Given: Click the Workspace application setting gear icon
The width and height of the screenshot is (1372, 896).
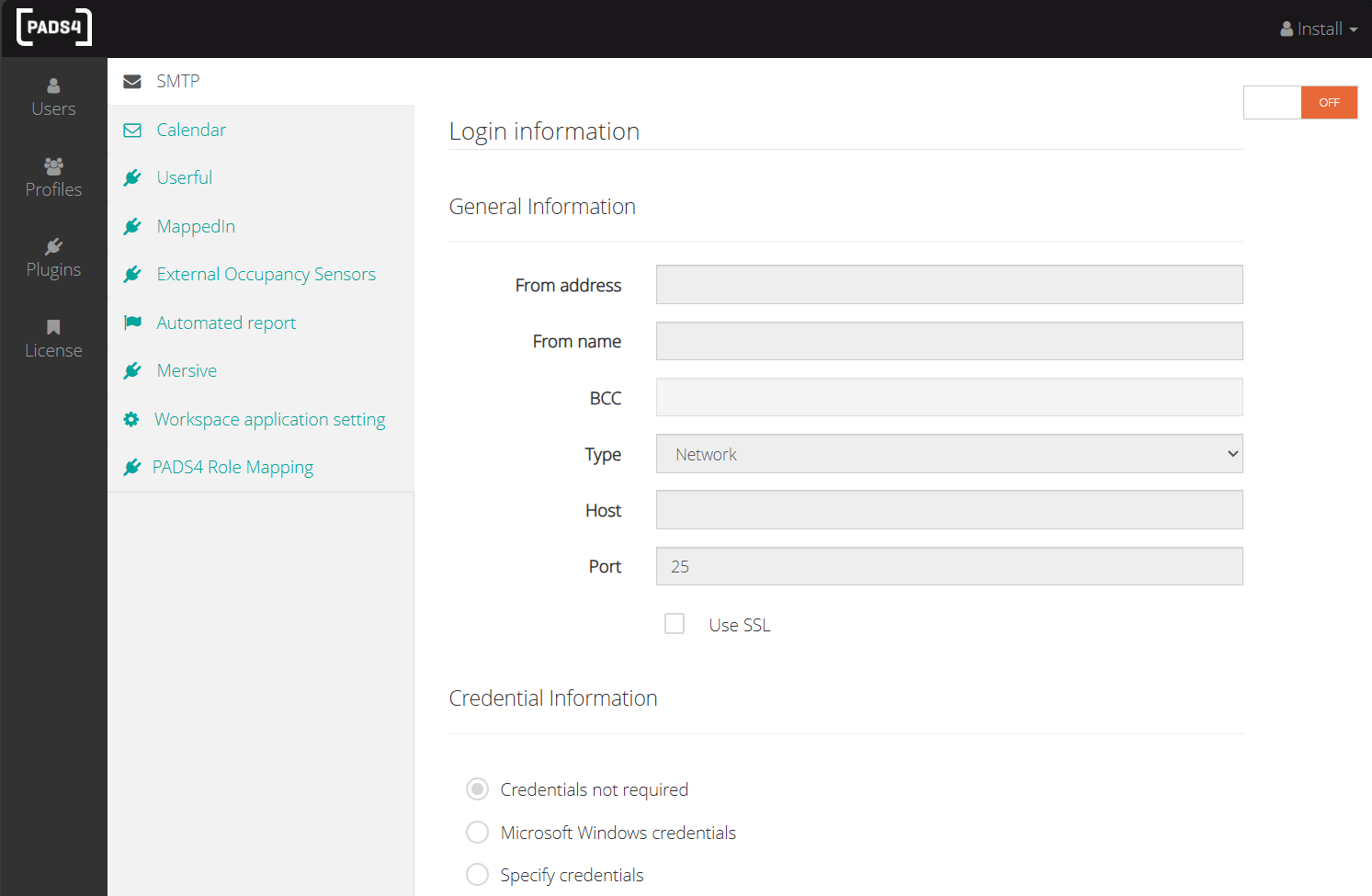Looking at the screenshot, I should tap(131, 418).
